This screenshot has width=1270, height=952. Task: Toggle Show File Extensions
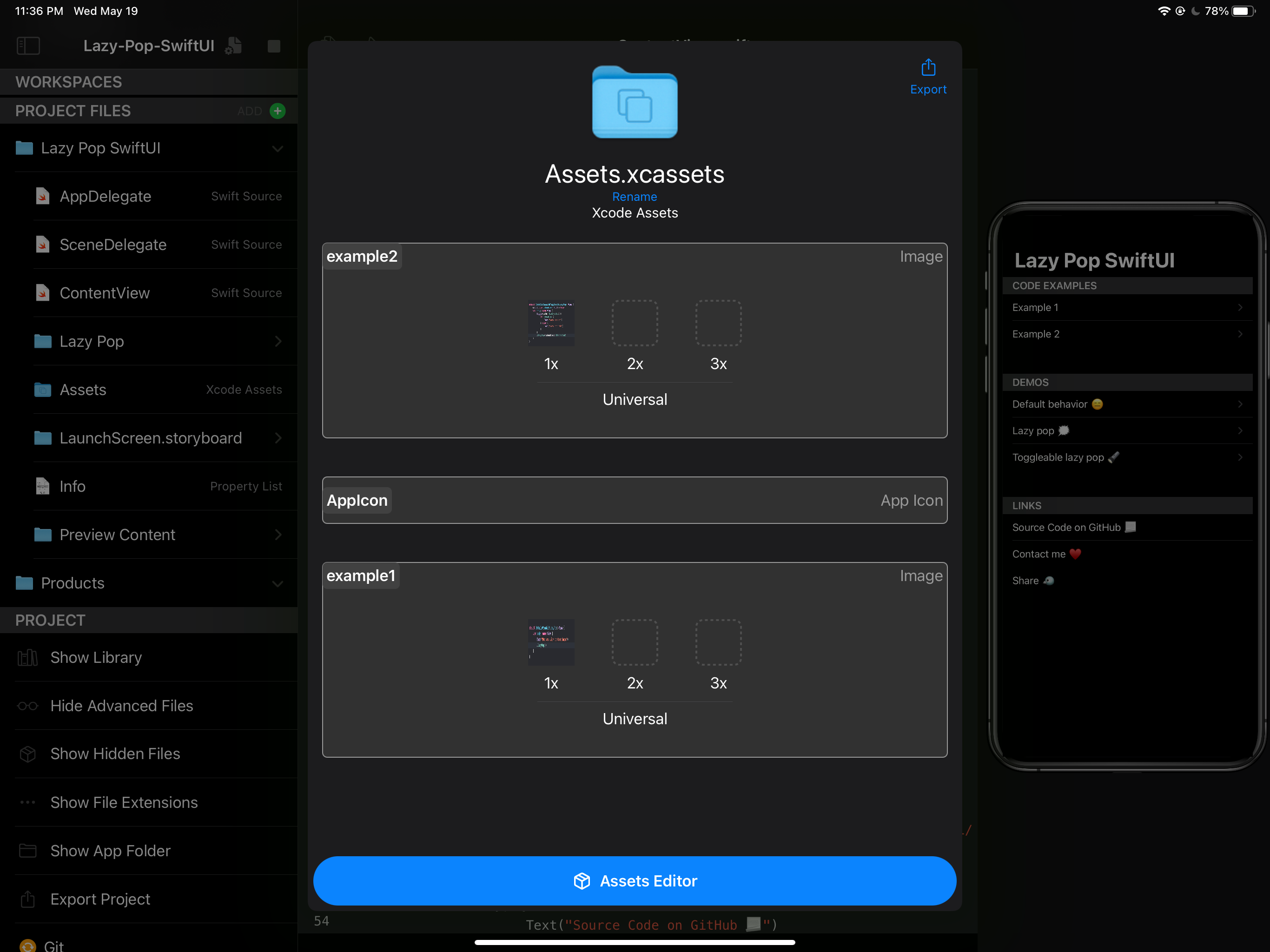click(x=124, y=802)
